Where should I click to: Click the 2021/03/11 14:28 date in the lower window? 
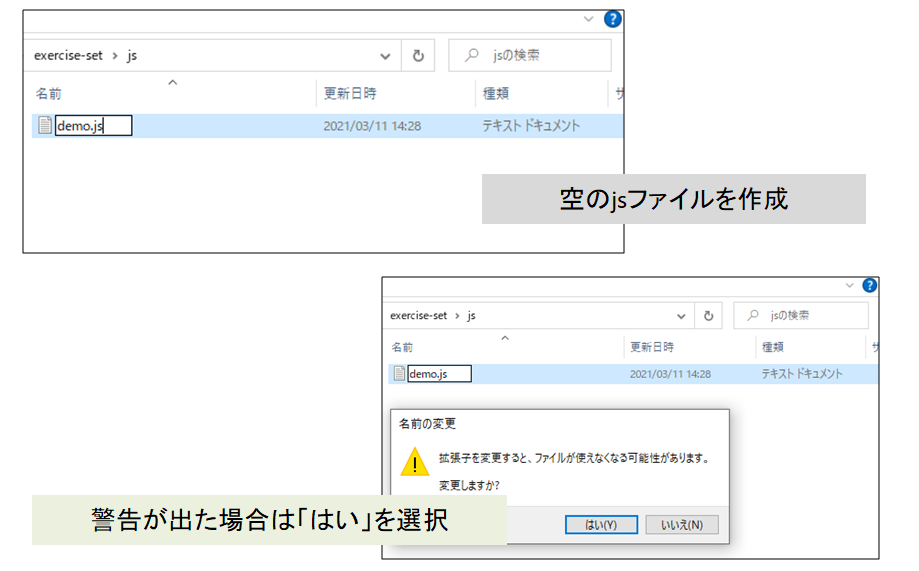(670, 374)
